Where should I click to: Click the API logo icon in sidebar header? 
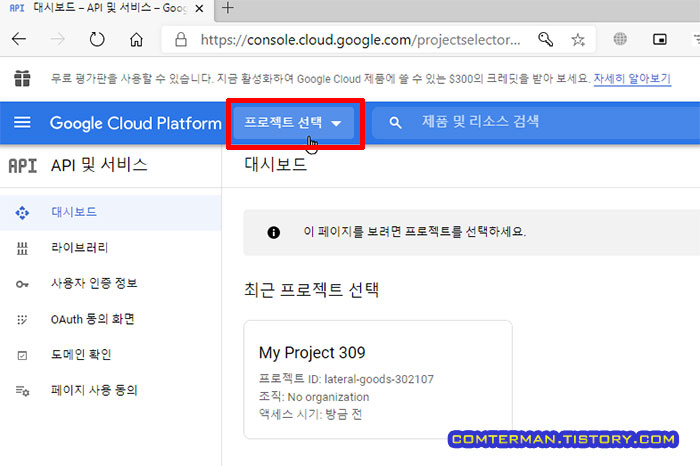[x=22, y=166]
